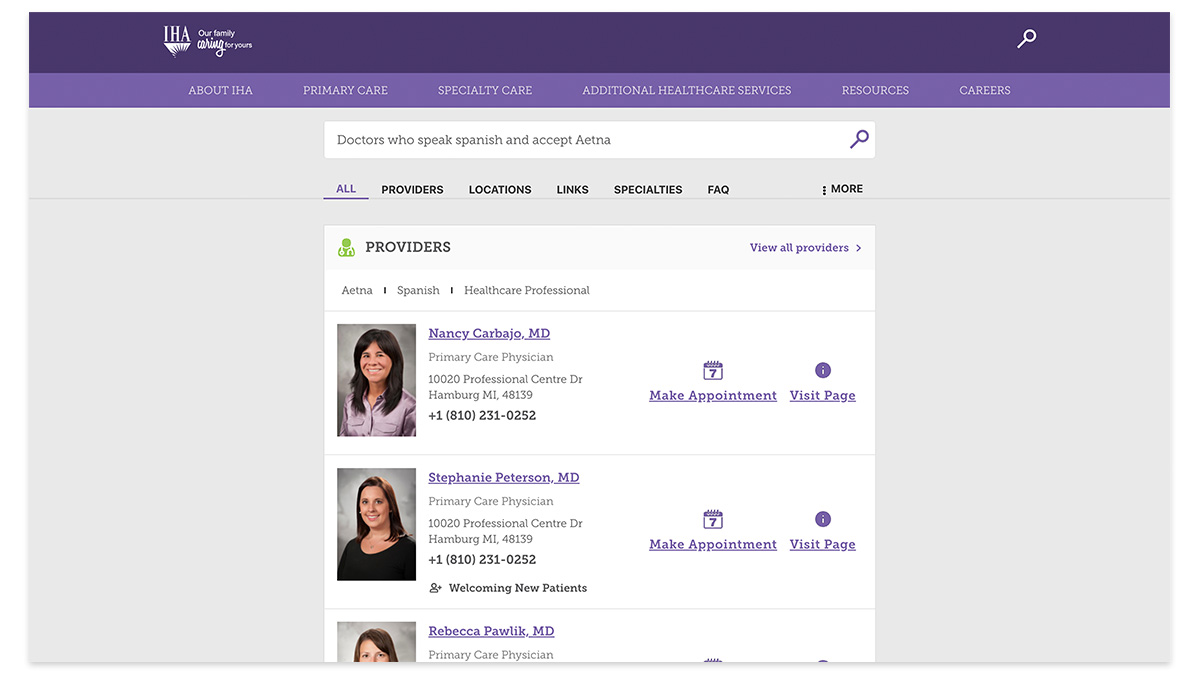
Task: Click Make Appointment for Stephanie Peterson
Action: click(713, 545)
